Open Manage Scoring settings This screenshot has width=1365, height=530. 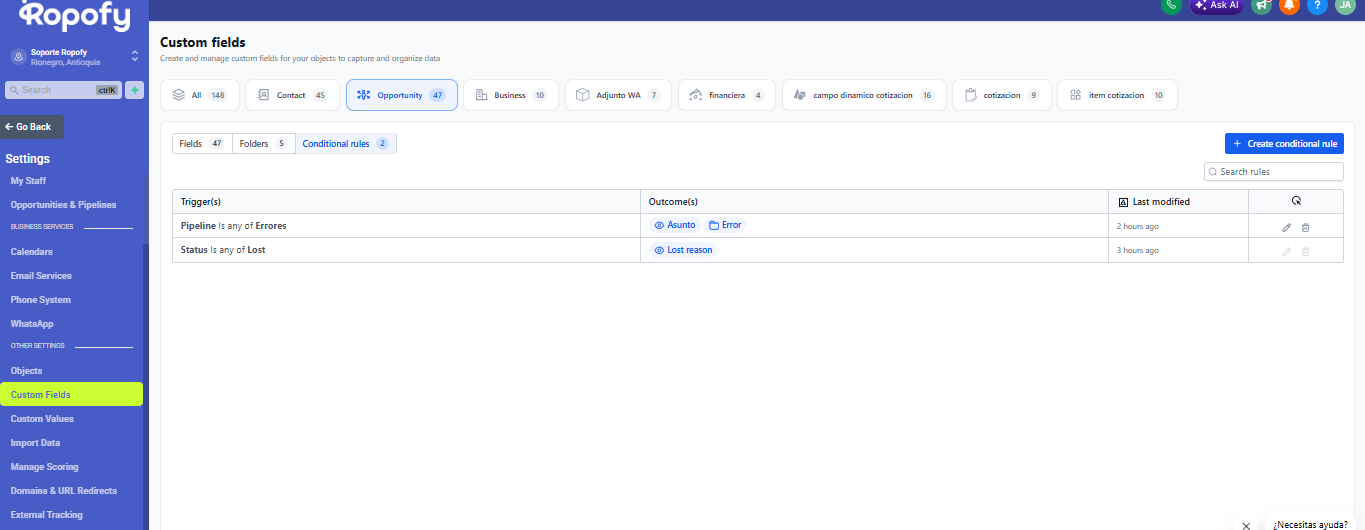(x=45, y=467)
